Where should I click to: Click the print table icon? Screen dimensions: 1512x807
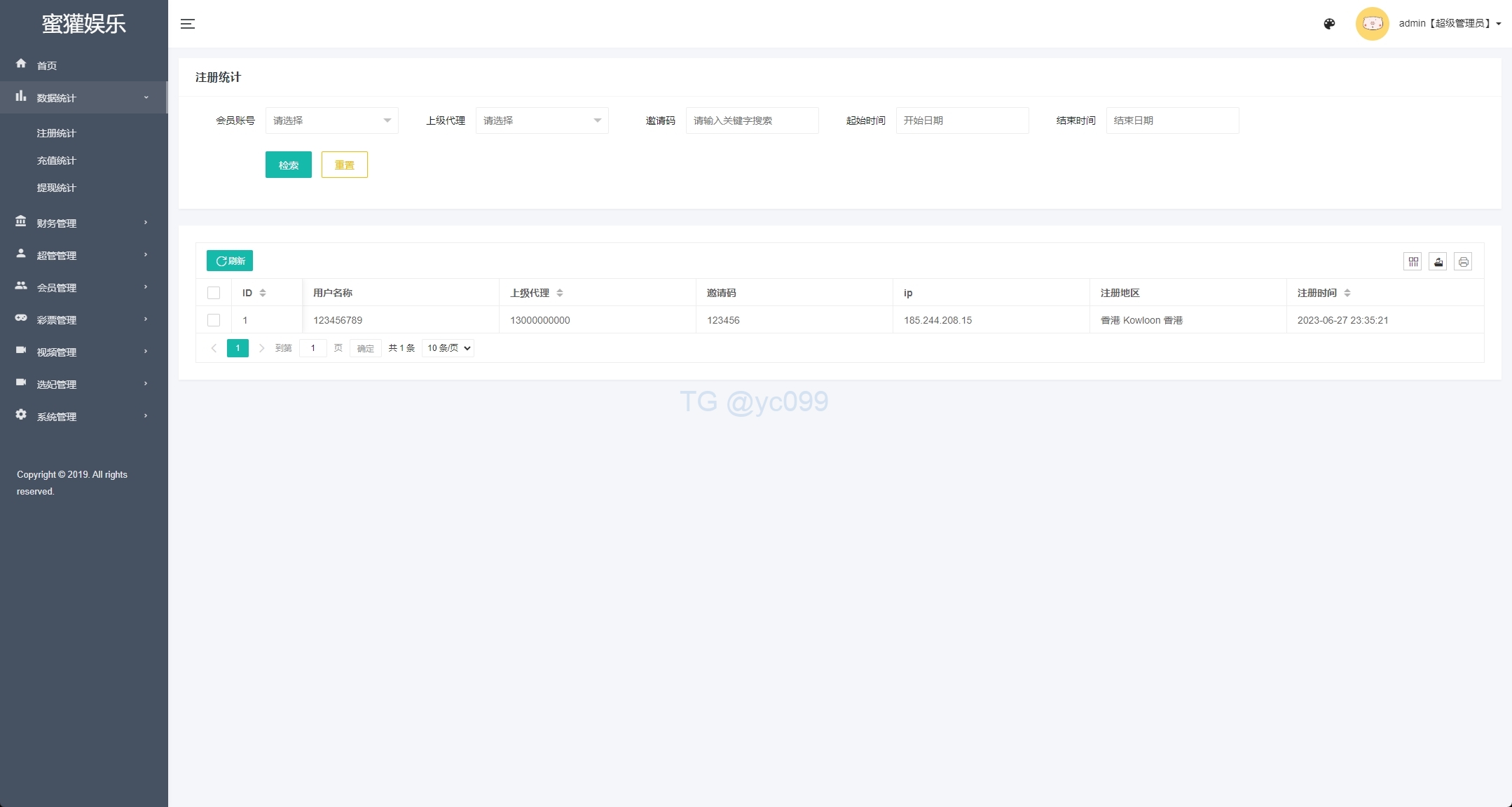(1463, 262)
